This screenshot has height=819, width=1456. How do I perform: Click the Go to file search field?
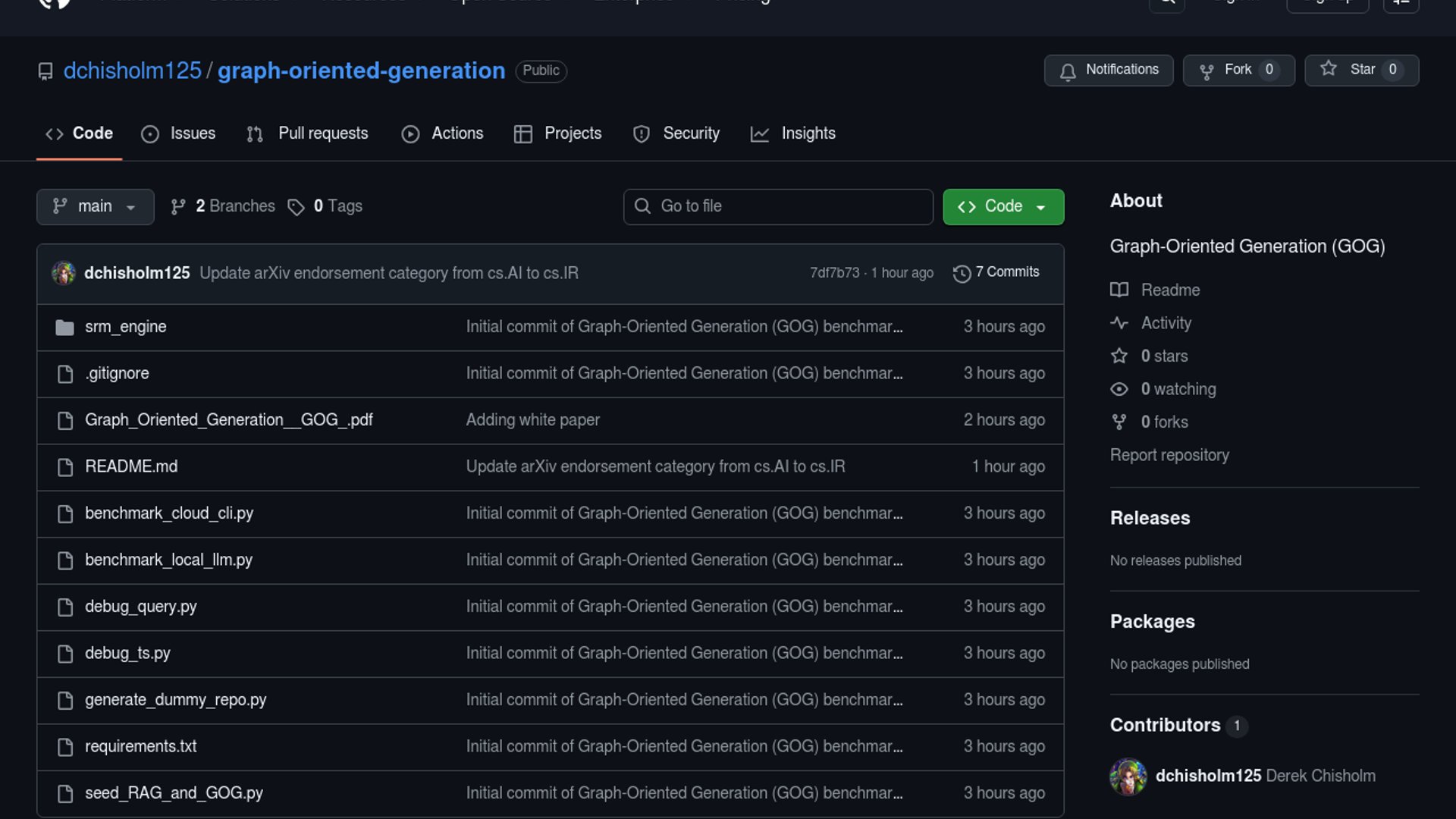tap(778, 206)
